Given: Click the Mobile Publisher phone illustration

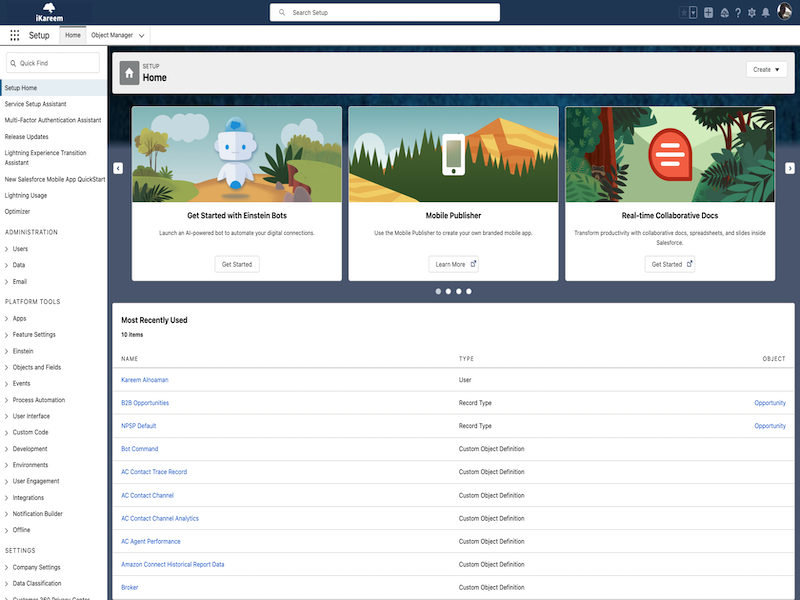Looking at the screenshot, I should tap(453, 154).
